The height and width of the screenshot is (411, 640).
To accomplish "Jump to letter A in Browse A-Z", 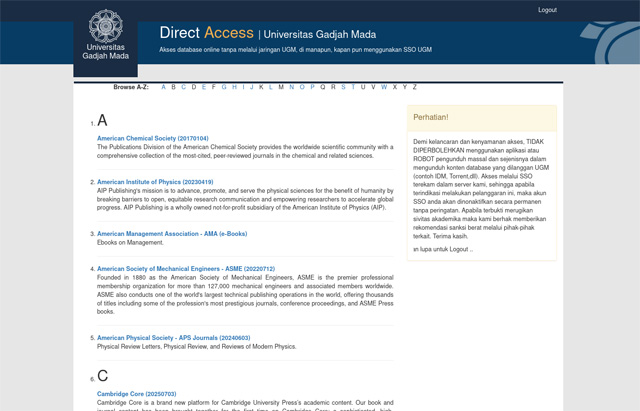I will tap(163, 87).
